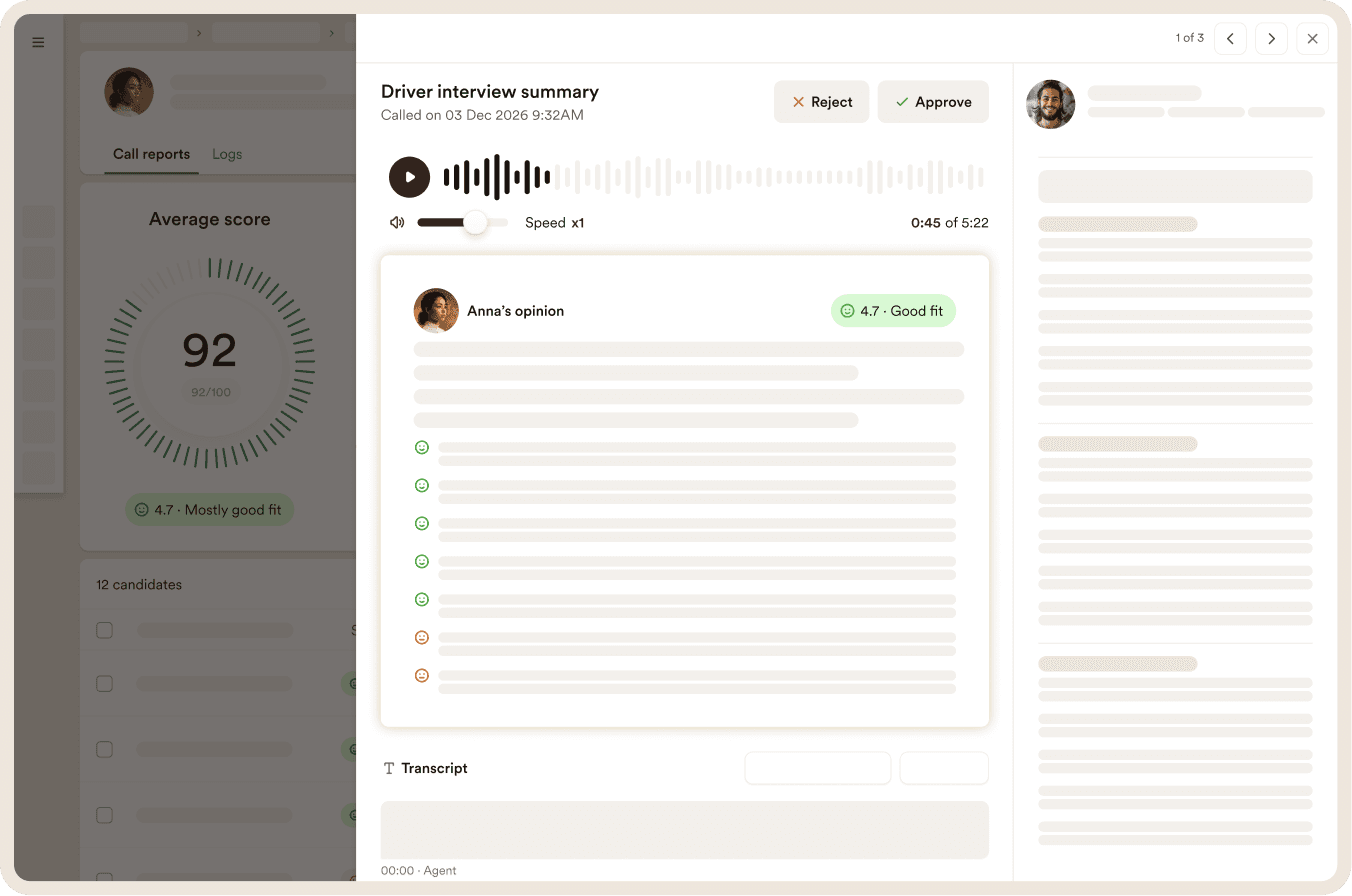1352x896 pixels.
Task: Click the 'Average score' heading
Action: click(x=210, y=219)
